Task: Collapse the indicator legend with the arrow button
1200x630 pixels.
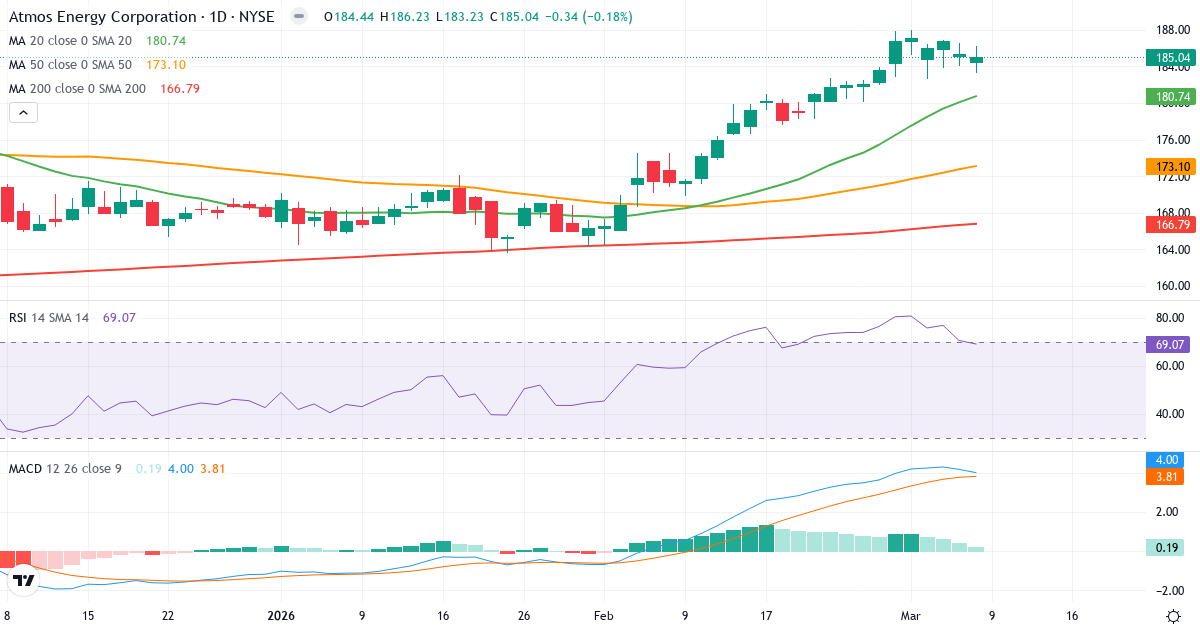Action: click(22, 112)
